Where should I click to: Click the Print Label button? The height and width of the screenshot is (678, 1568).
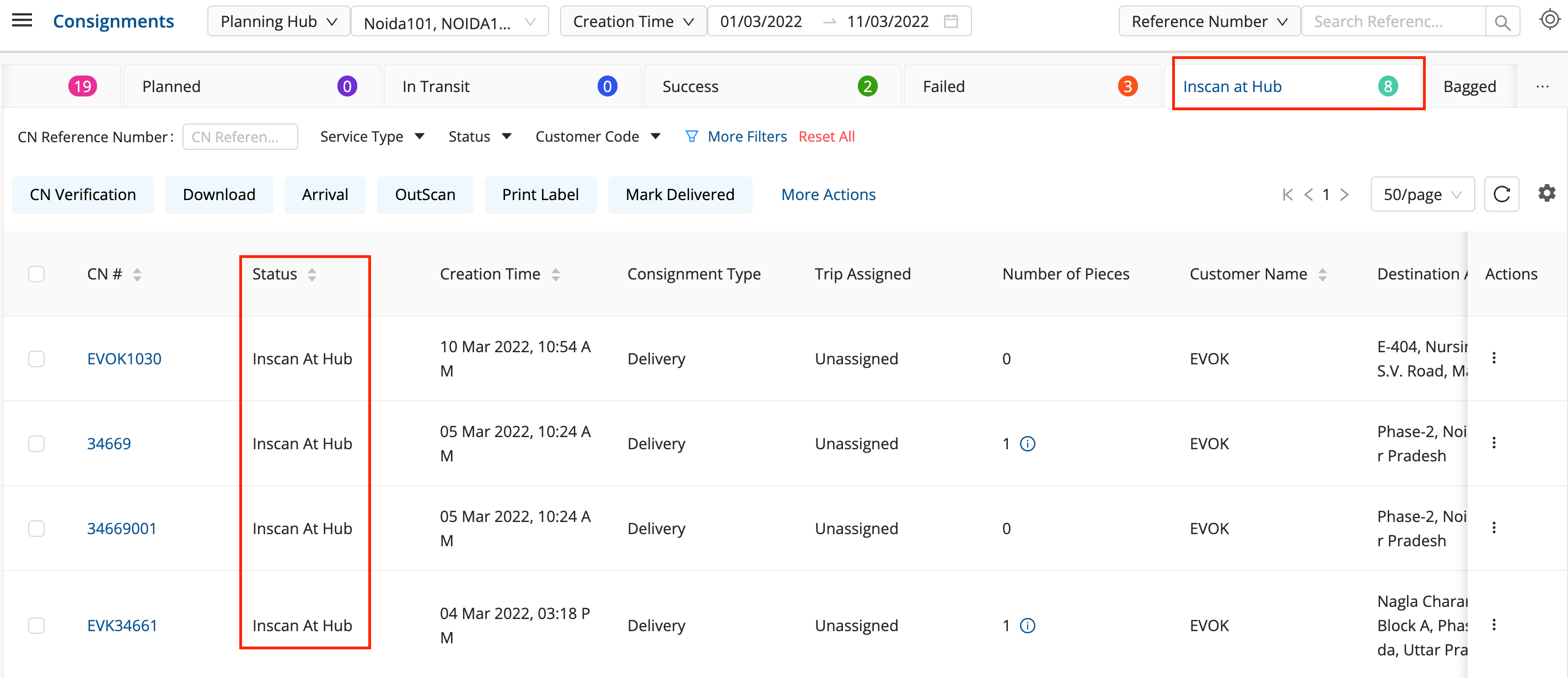pyautogui.click(x=540, y=195)
